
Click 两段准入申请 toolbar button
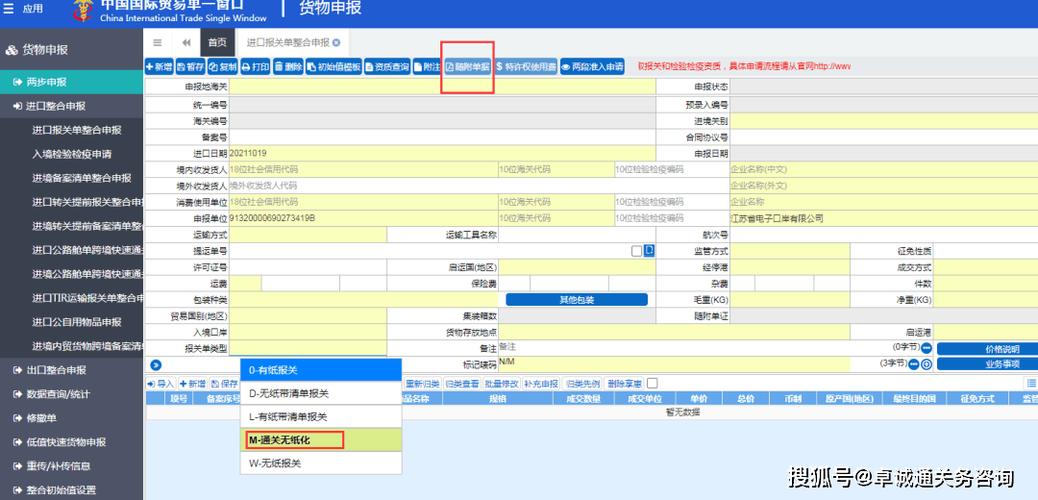592,67
